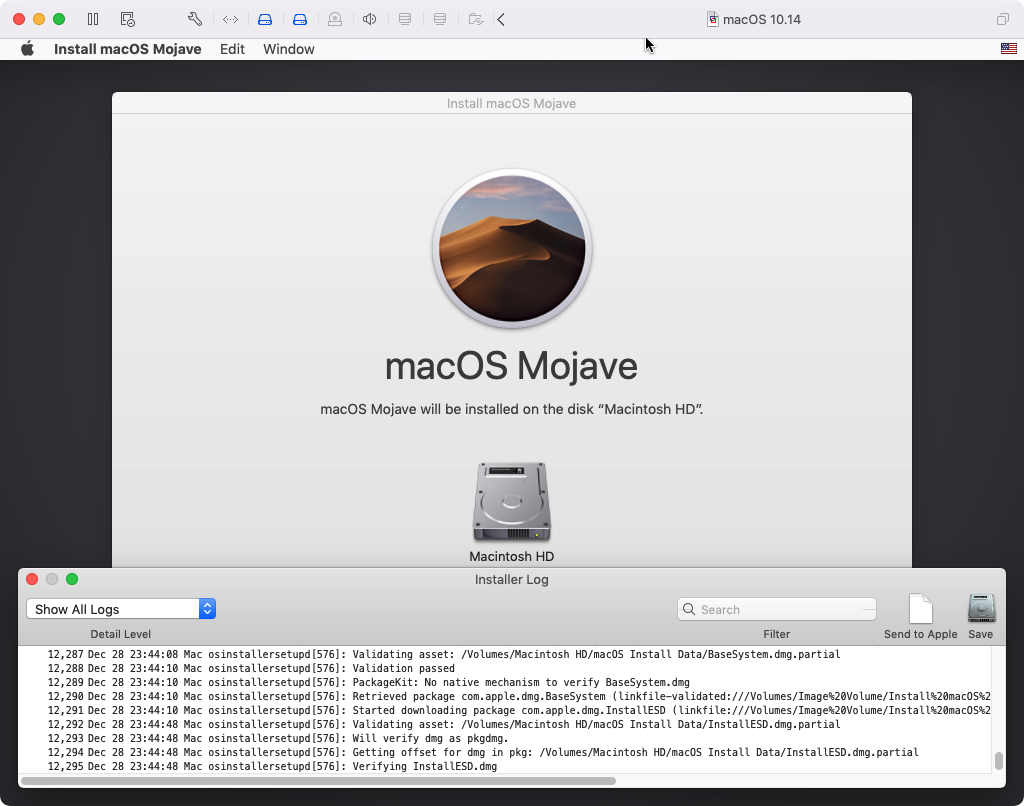The width and height of the screenshot is (1024, 806).
Task: Click the green fullscreen button of VM window
Action: [x=59, y=19]
